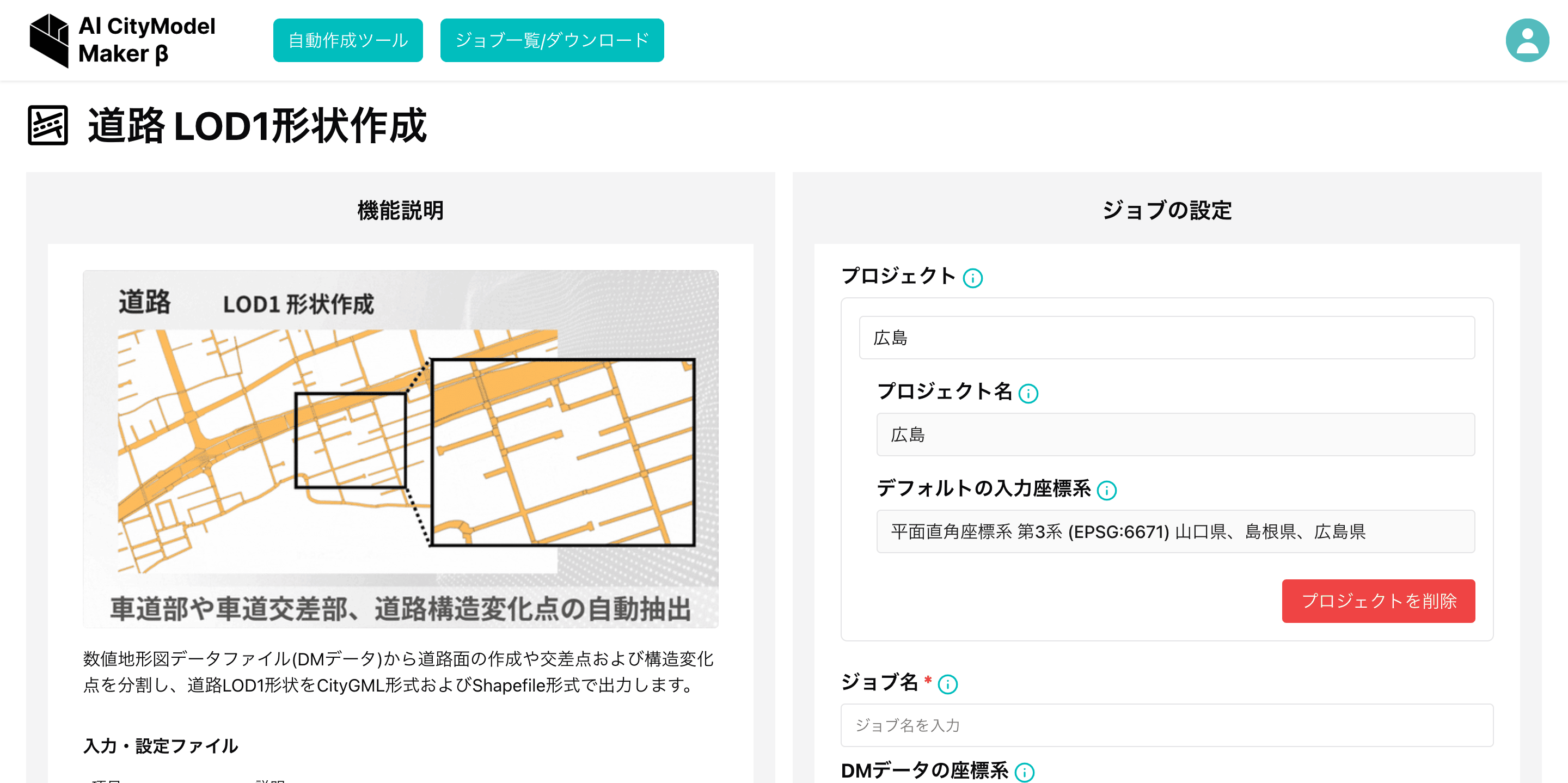Click the AI CityModel Maker β title text

(x=146, y=40)
